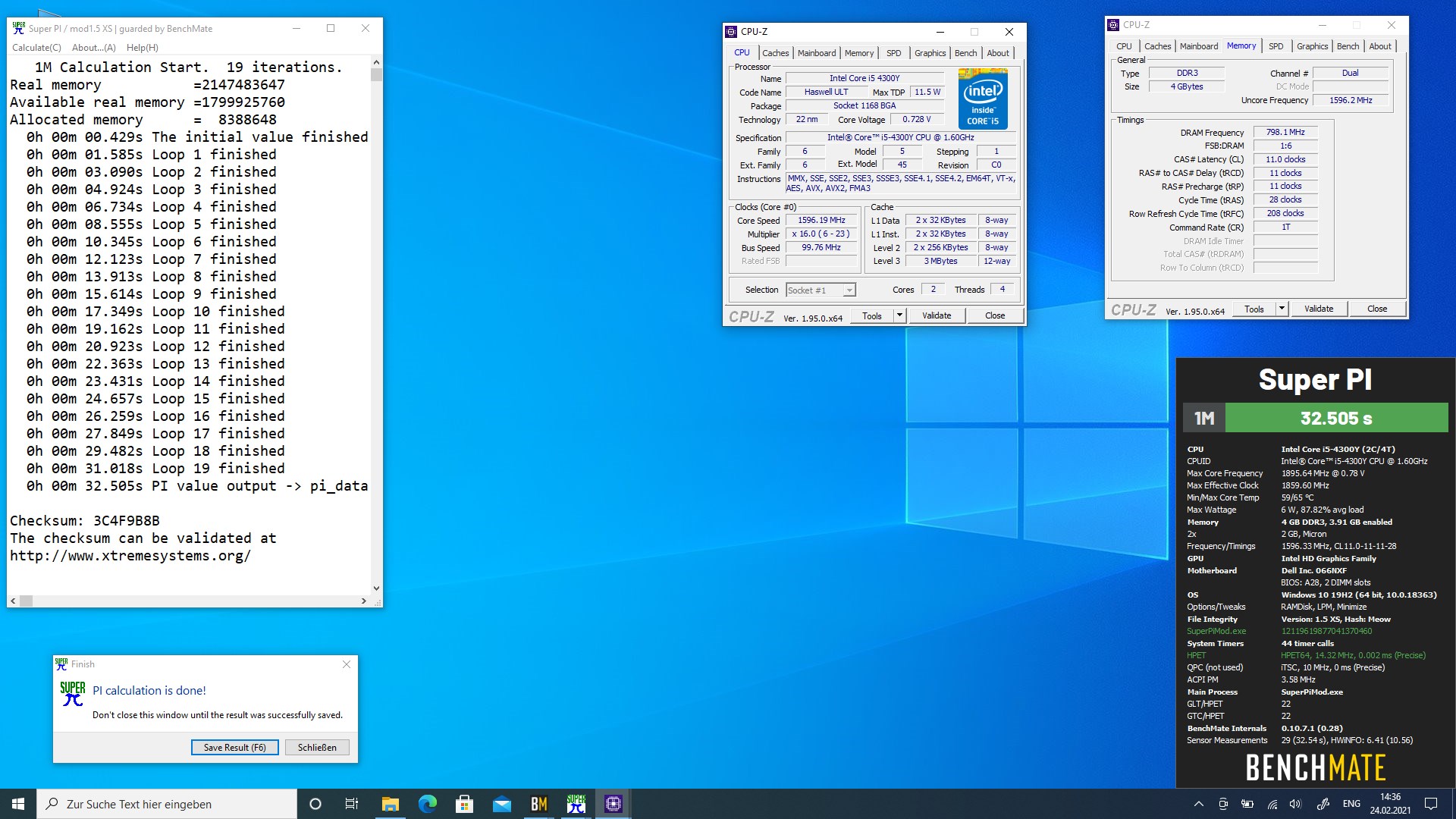
Task: Click Close button in left CPU-Z window
Action: pos(995,315)
